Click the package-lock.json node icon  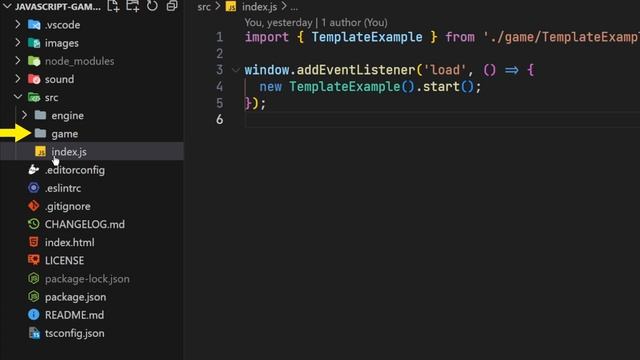pos(34,278)
